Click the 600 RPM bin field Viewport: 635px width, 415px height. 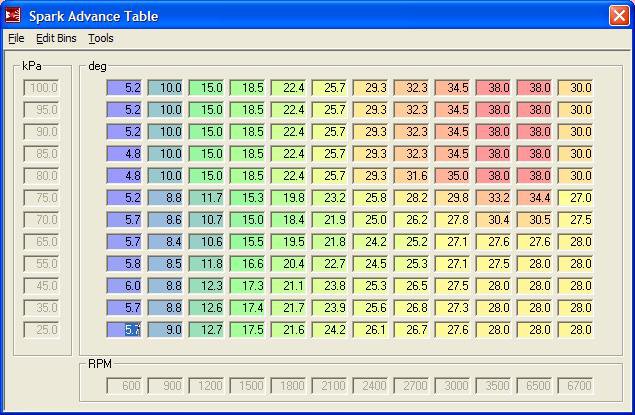[125, 386]
